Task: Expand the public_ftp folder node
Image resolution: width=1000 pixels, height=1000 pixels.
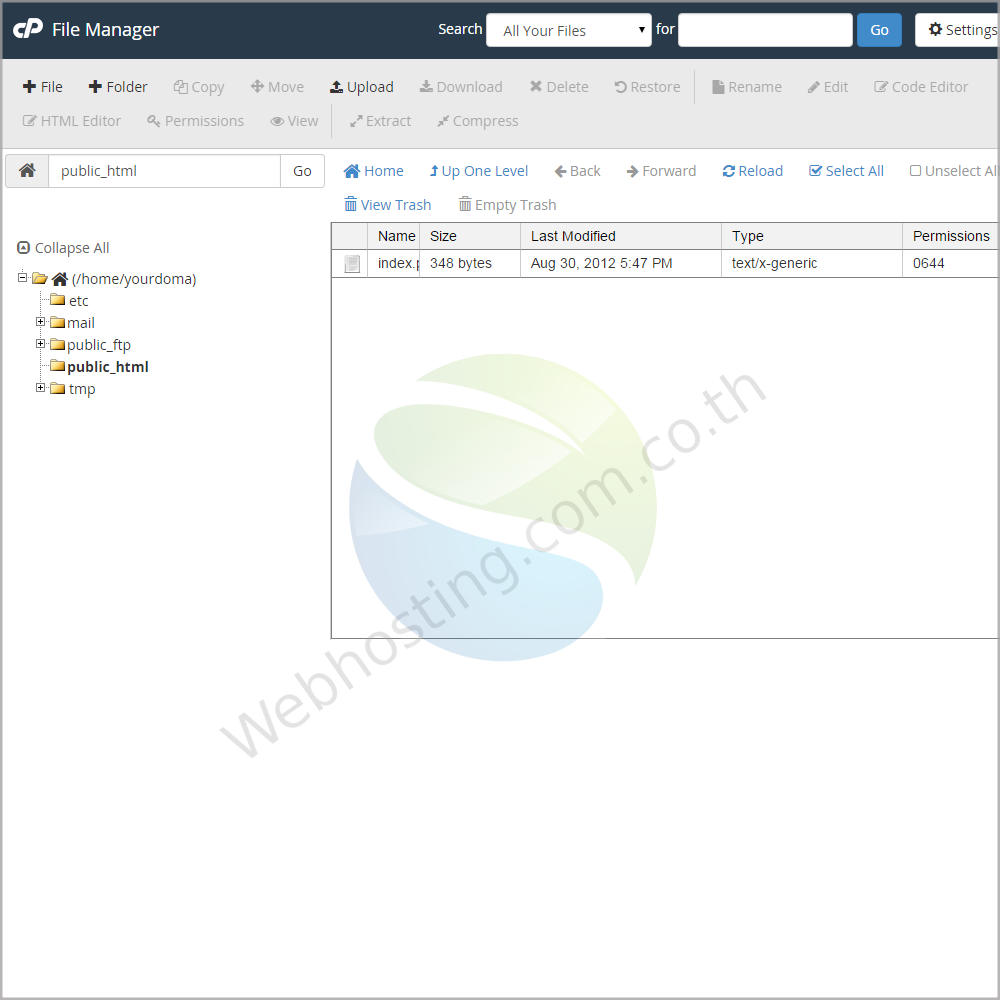Action: coord(40,344)
